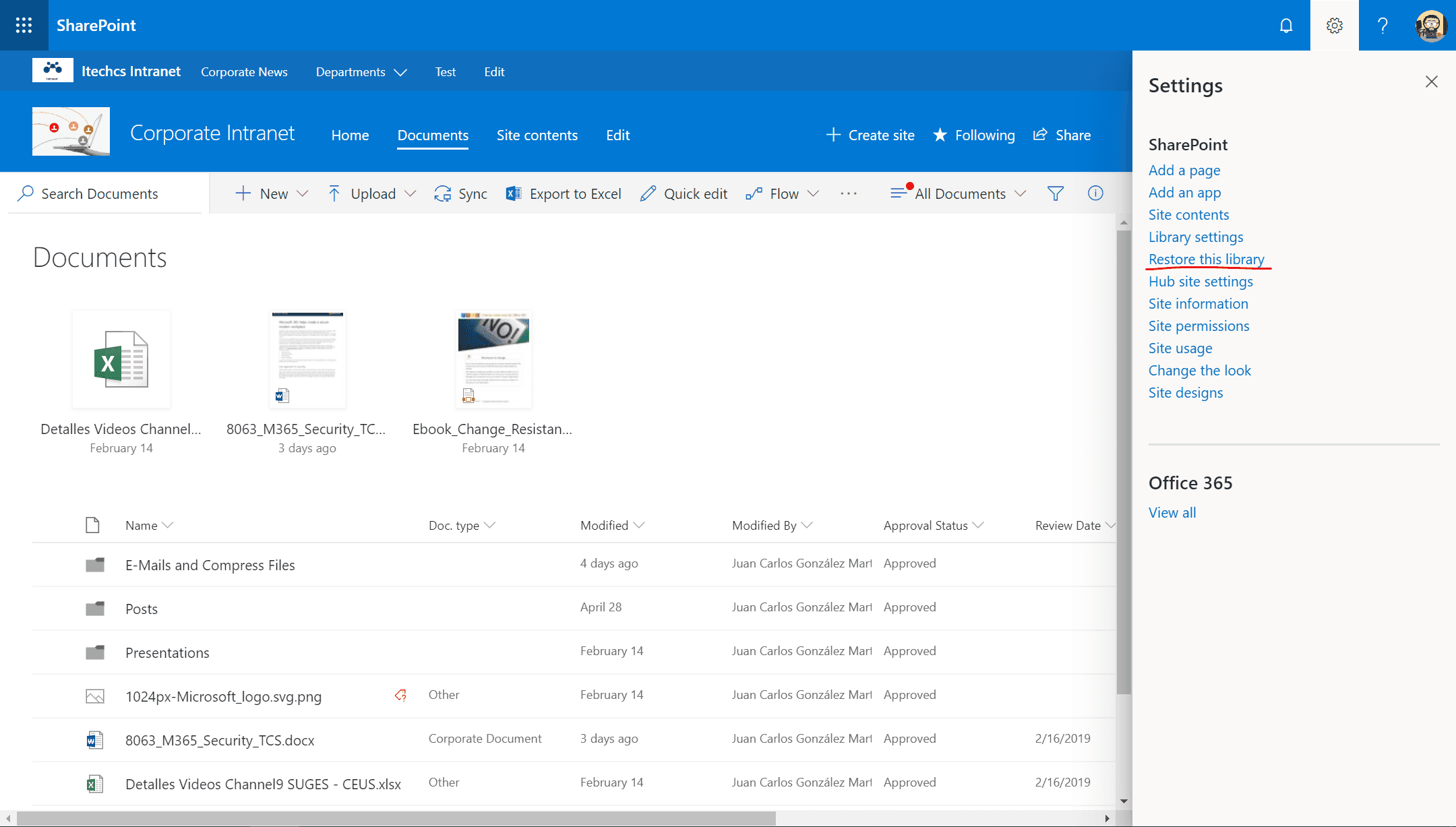Toggle Following star for this site
The height and width of the screenshot is (827, 1456).
click(x=973, y=135)
